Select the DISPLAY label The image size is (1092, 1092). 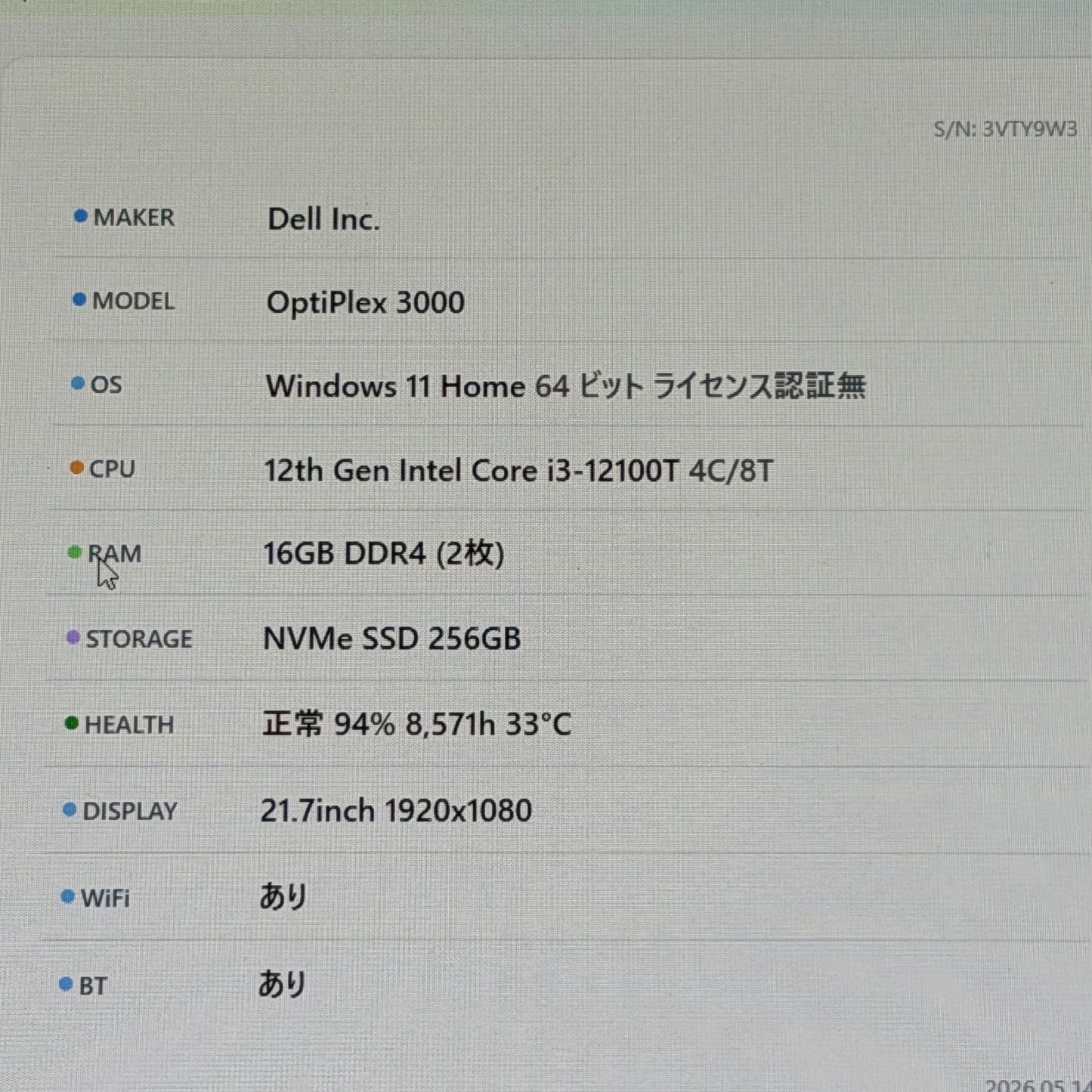click(x=129, y=812)
